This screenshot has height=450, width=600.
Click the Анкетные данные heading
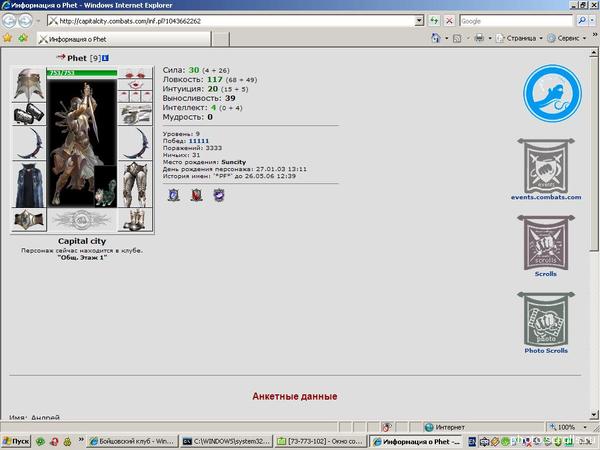(x=295, y=396)
